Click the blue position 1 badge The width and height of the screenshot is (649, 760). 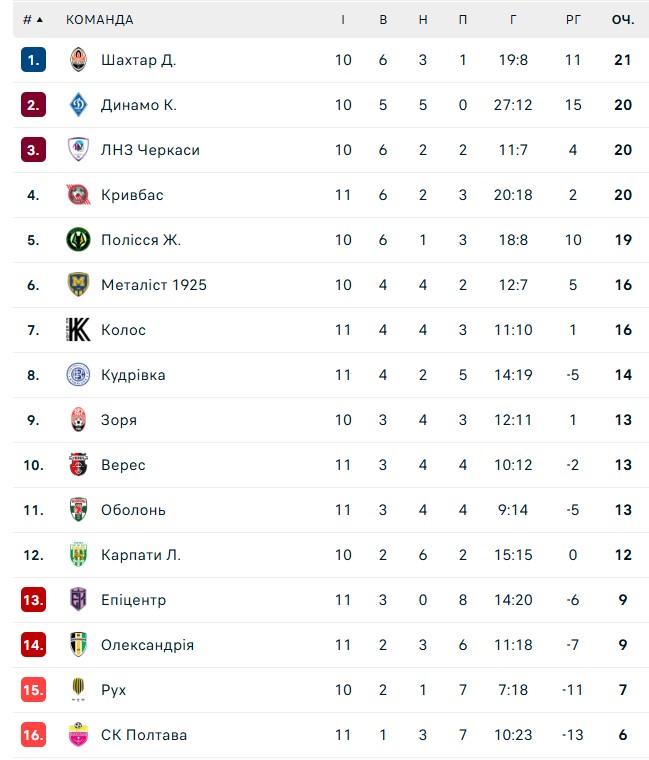pyautogui.click(x=33, y=60)
